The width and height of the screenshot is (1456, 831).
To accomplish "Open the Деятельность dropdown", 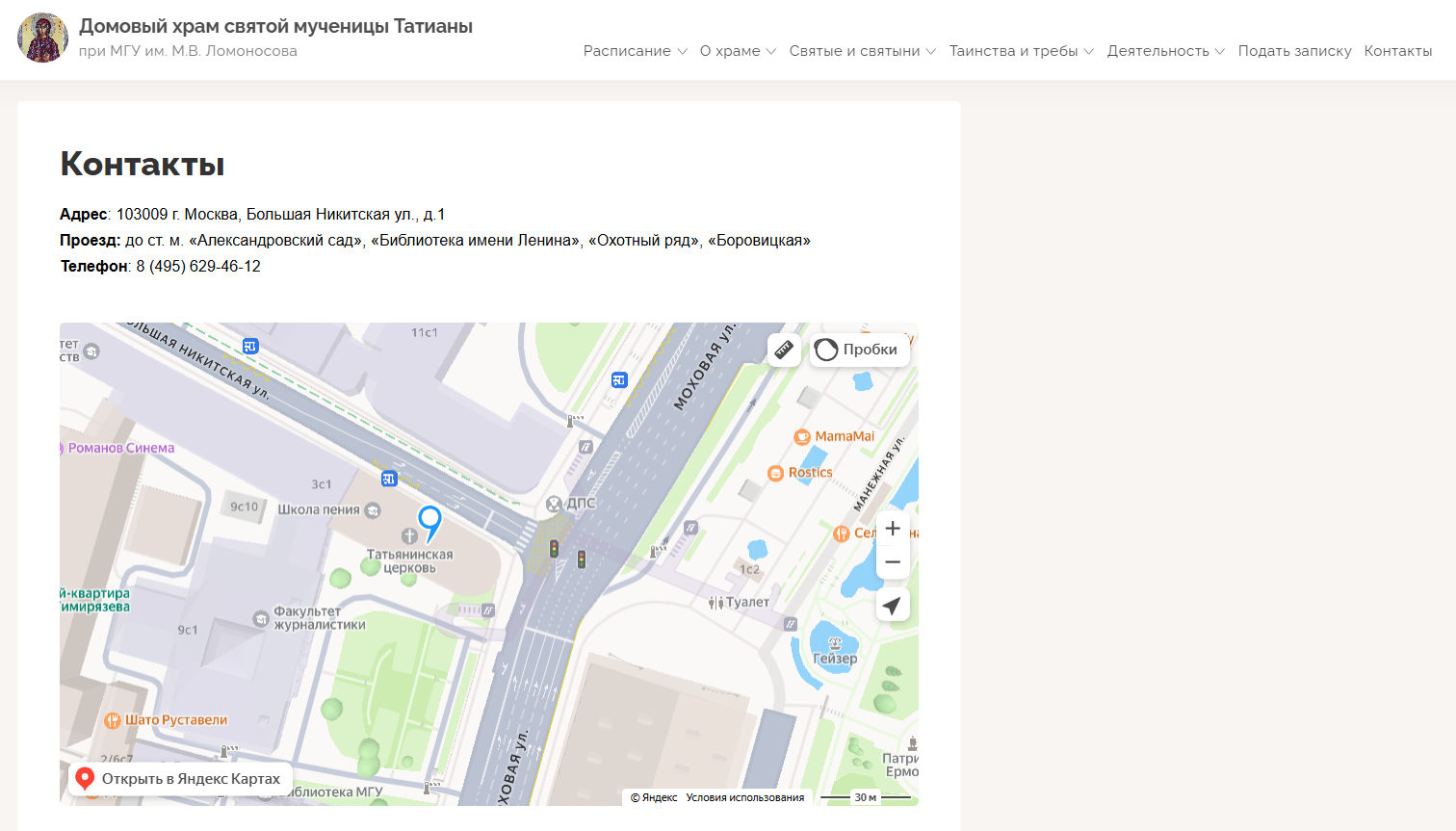I will click(x=1166, y=51).
